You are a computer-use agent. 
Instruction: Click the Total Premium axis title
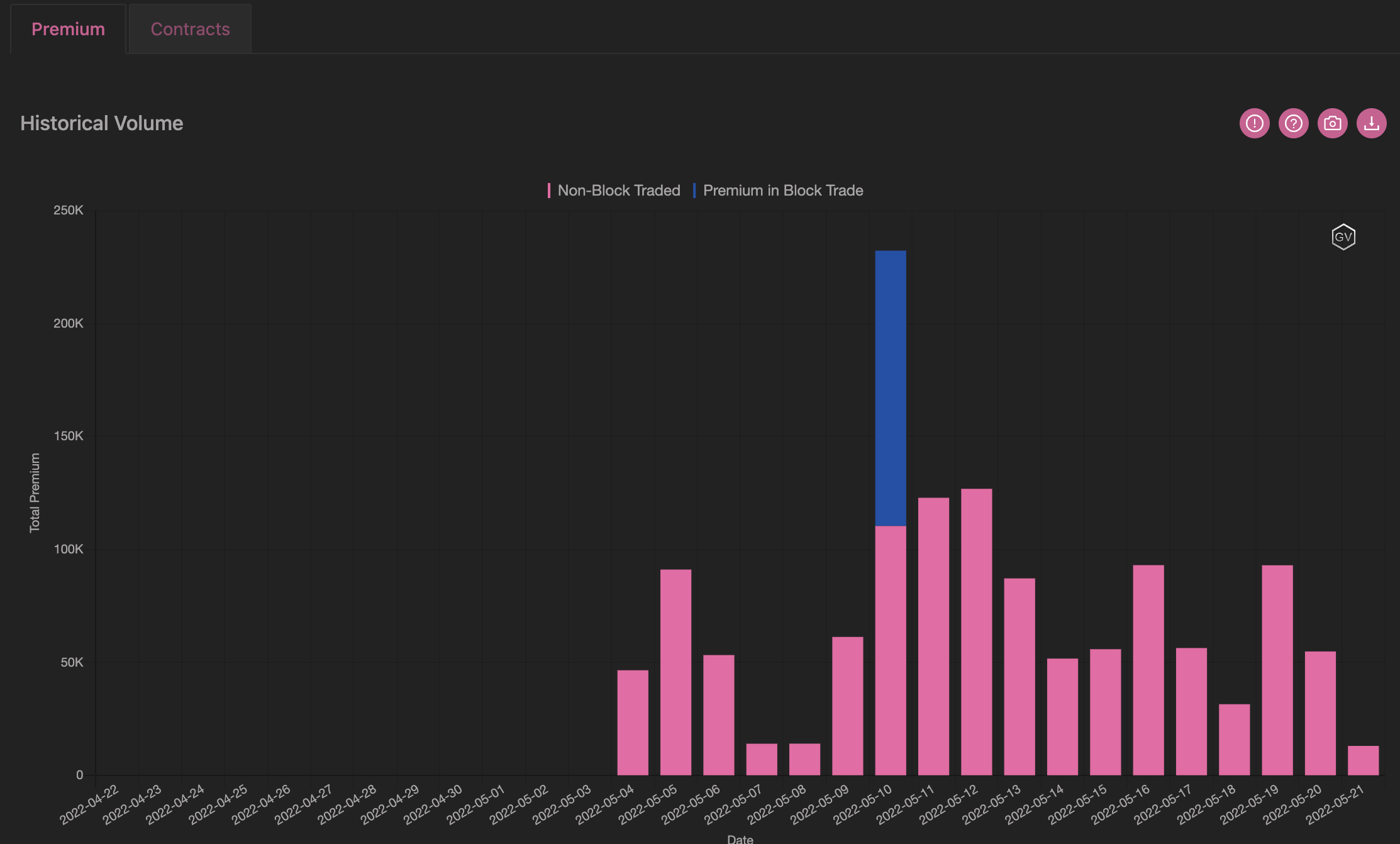(x=35, y=493)
